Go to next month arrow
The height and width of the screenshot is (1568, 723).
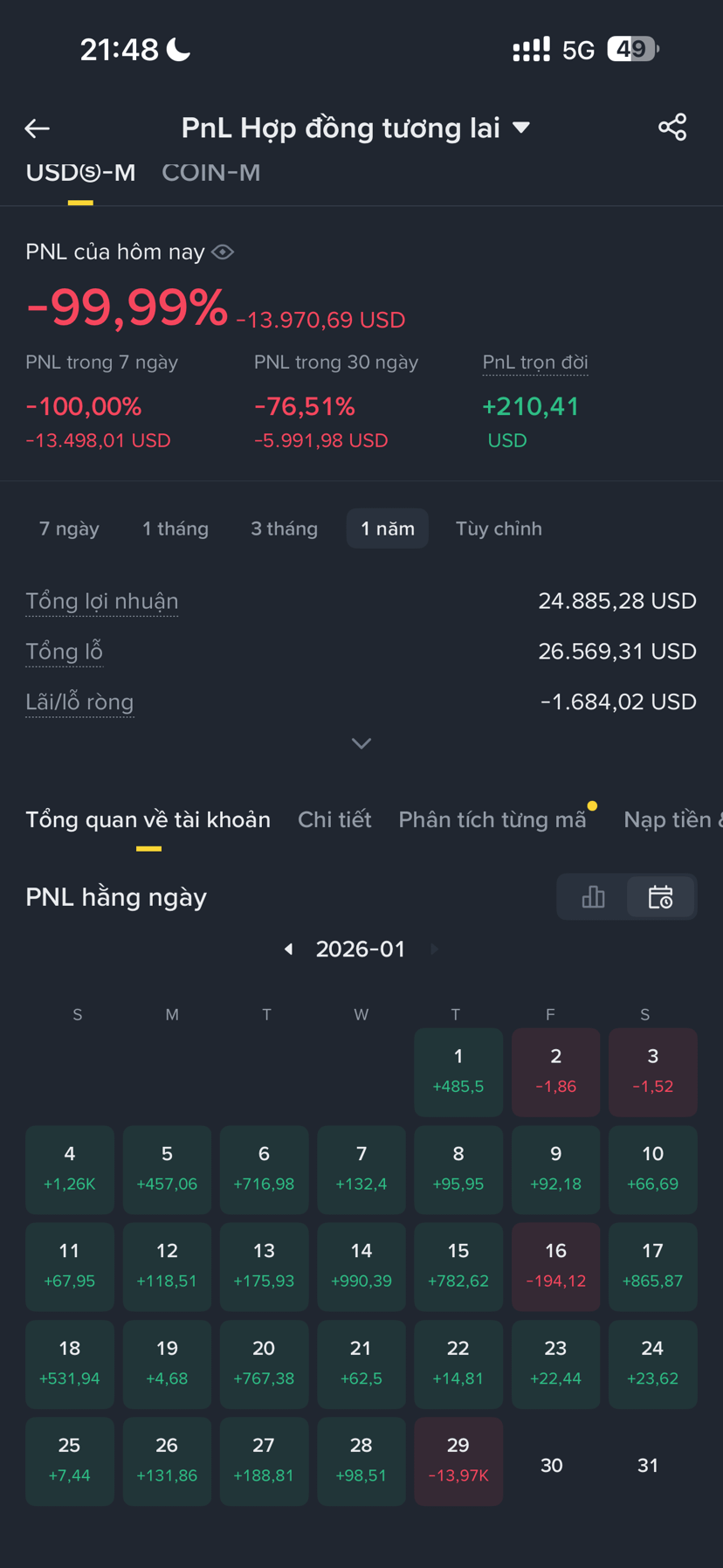[x=434, y=950]
